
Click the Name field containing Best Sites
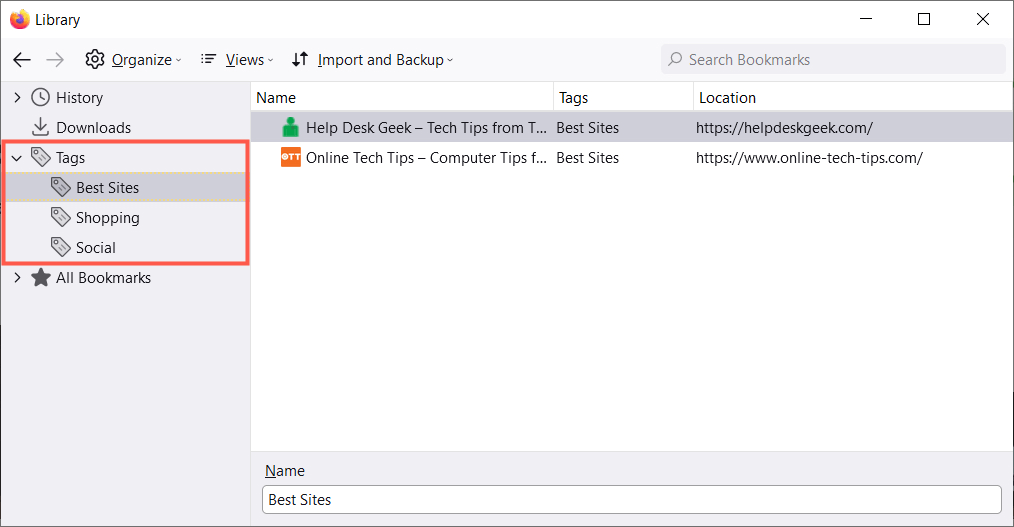point(631,500)
